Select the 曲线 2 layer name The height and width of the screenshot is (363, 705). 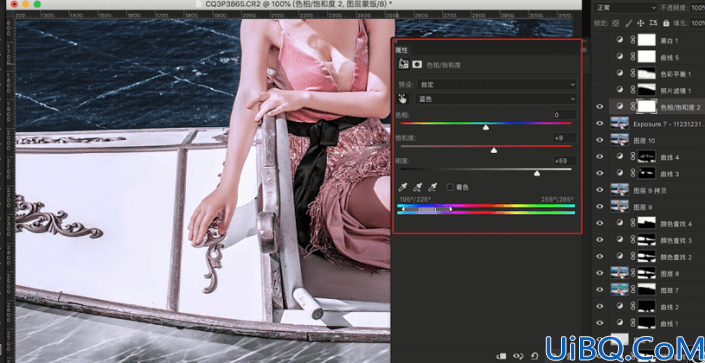tap(669, 307)
